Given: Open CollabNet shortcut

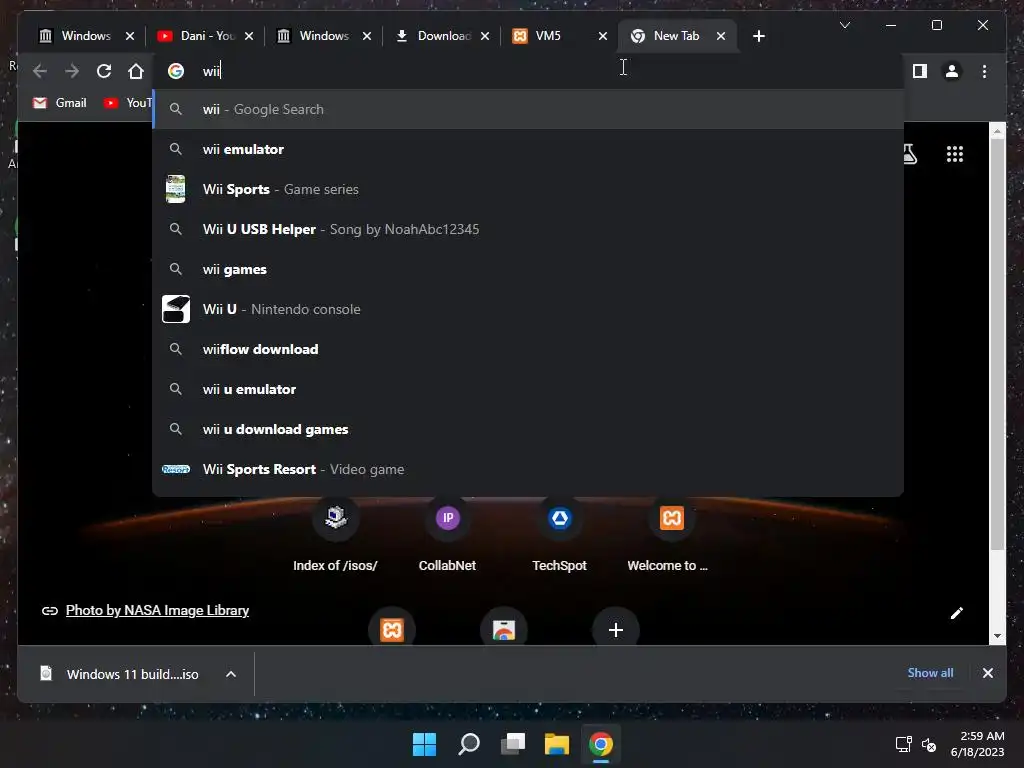Looking at the screenshot, I should tap(447, 535).
